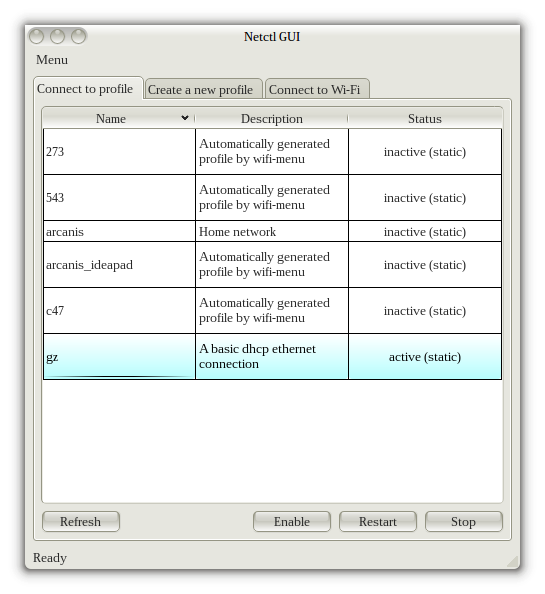This screenshot has height=594, width=545.
Task: Click the Enable button
Action: [292, 522]
